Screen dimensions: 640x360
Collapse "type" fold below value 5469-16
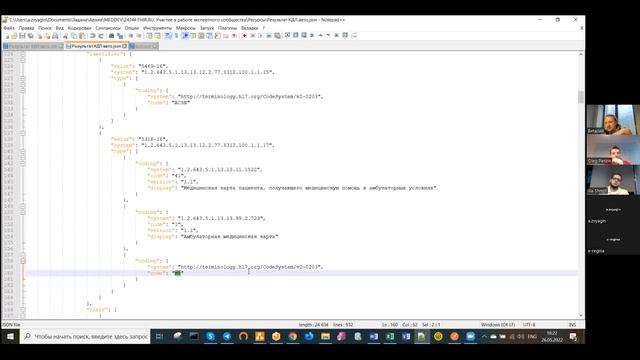pos(23,78)
